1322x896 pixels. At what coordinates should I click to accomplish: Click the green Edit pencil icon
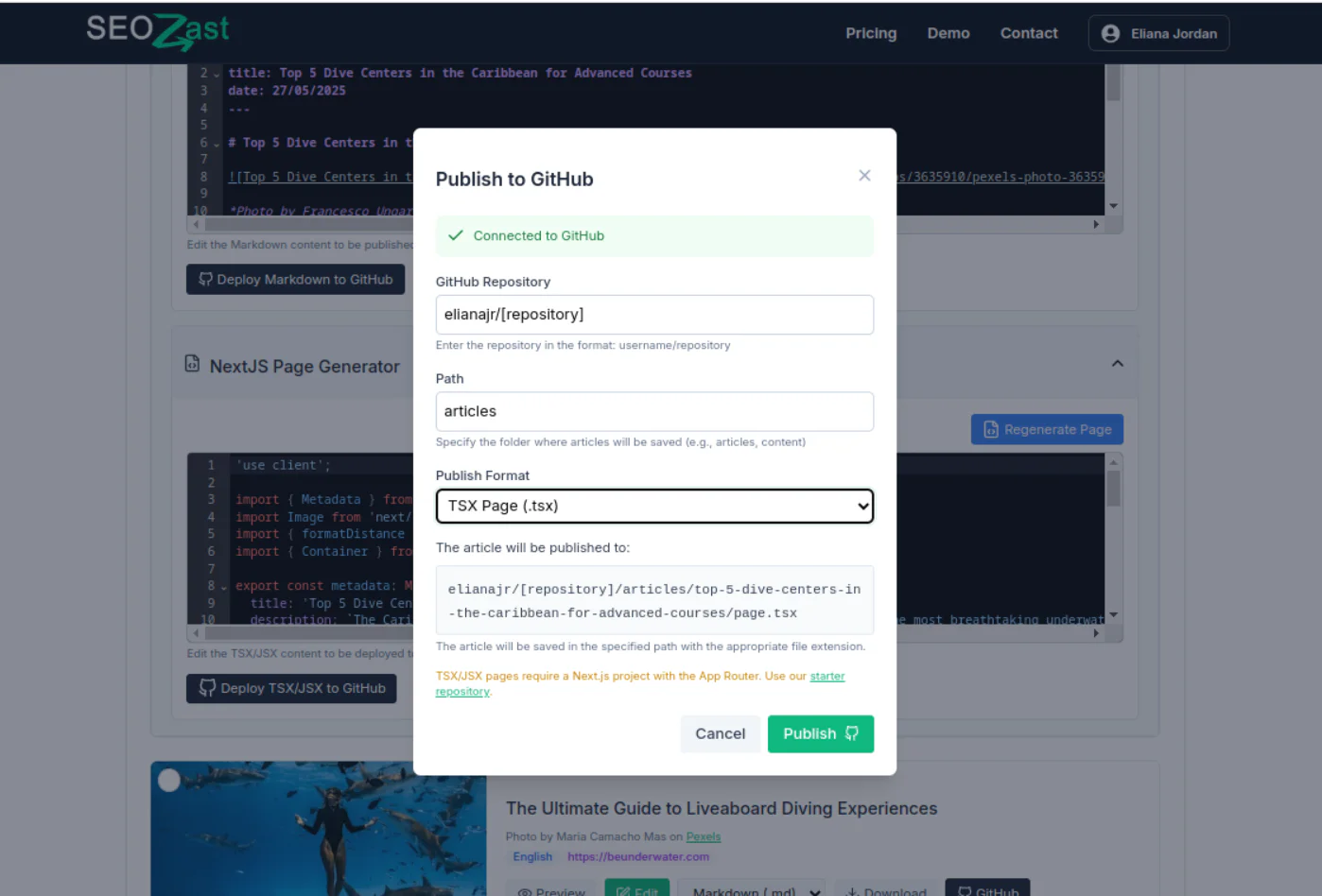click(625, 890)
